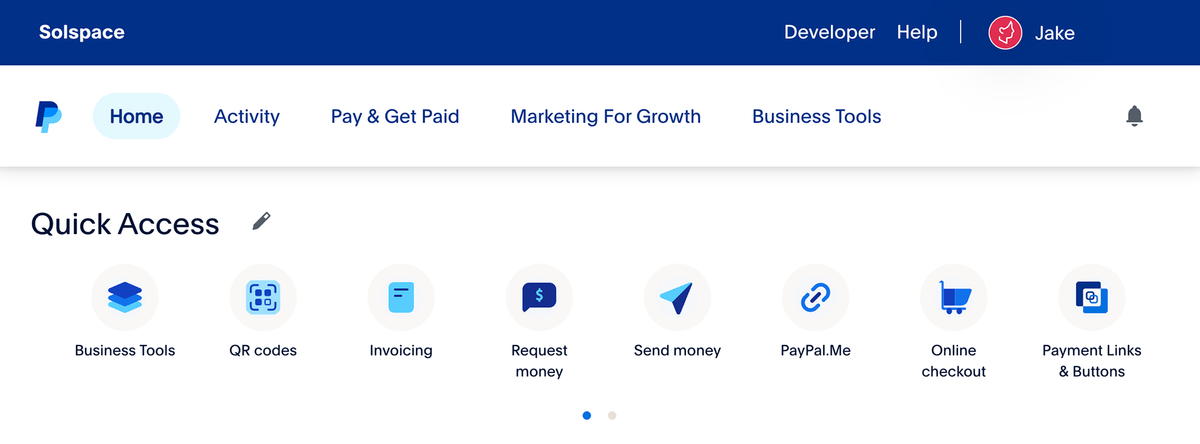This screenshot has width=1200, height=444.
Task: Switch to the Activity tab
Action: coord(247,117)
